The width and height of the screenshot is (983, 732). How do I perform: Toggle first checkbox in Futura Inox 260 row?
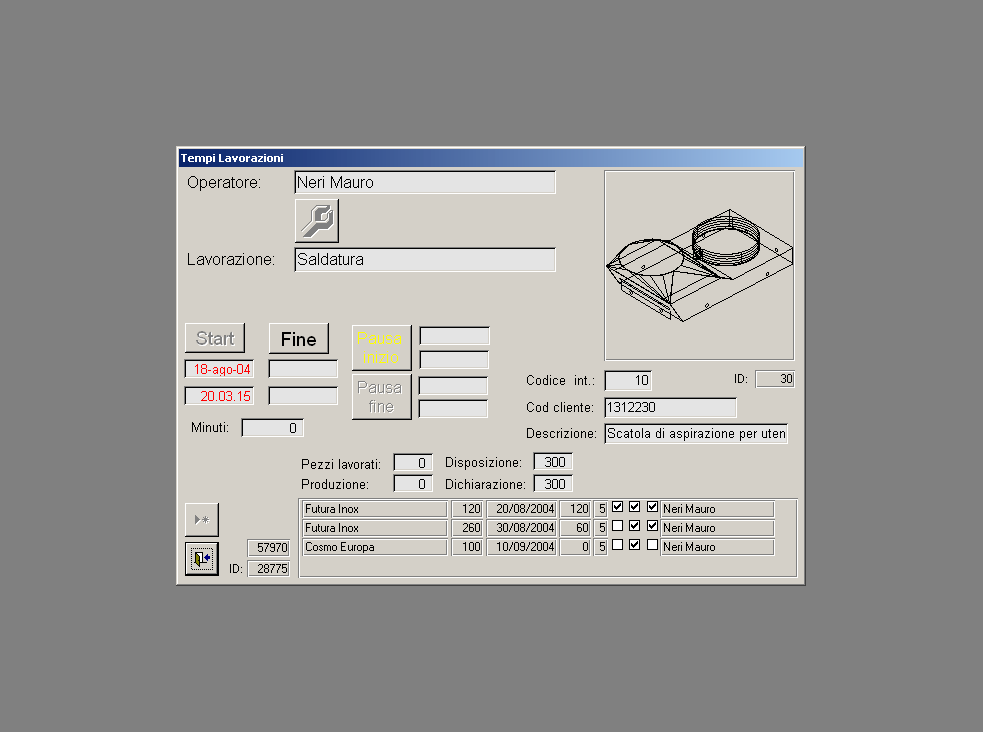click(x=618, y=525)
